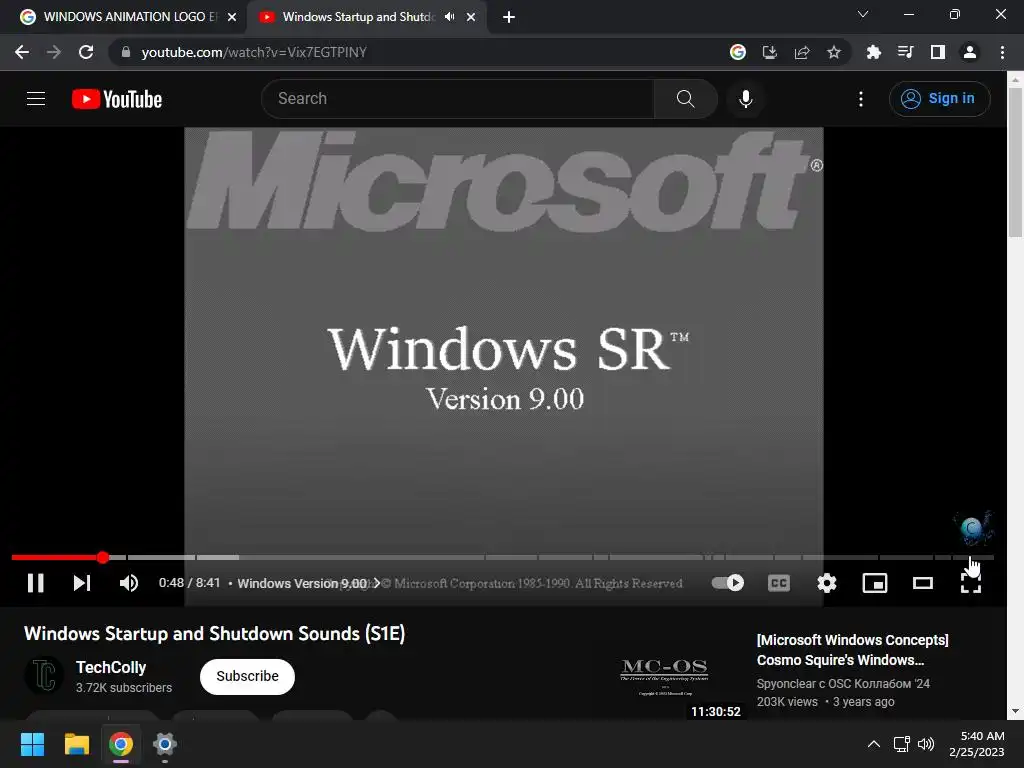The height and width of the screenshot is (768, 1024).
Task: Open the Chrome three-dot menu
Action: 1002,52
